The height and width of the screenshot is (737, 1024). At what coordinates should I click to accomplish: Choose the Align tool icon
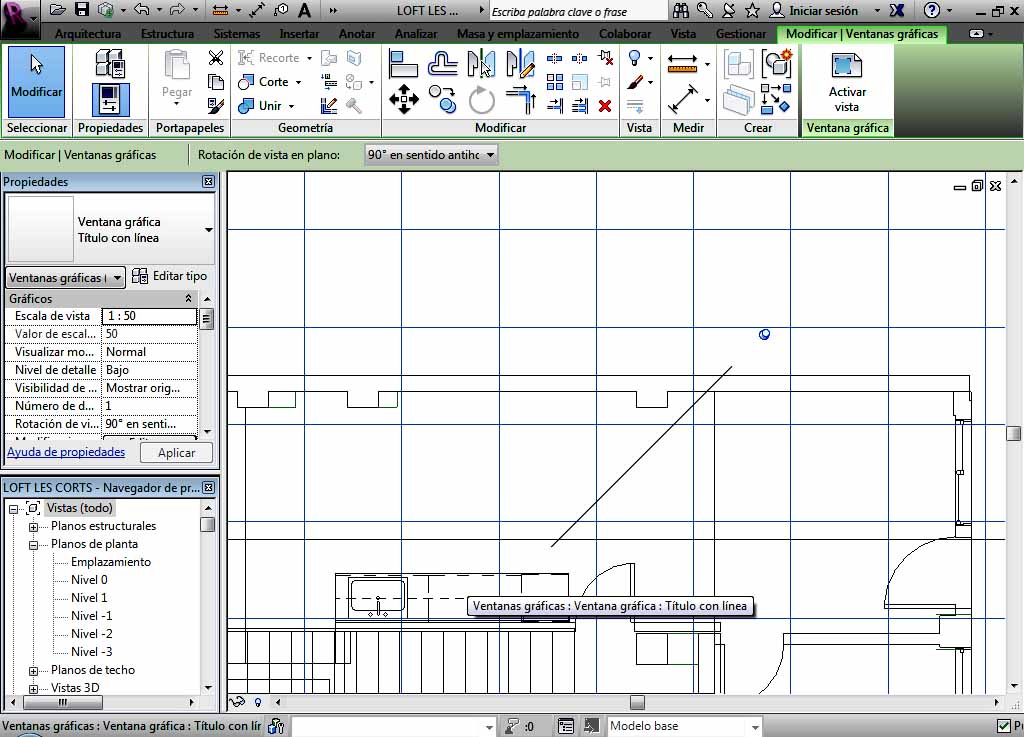pos(403,64)
